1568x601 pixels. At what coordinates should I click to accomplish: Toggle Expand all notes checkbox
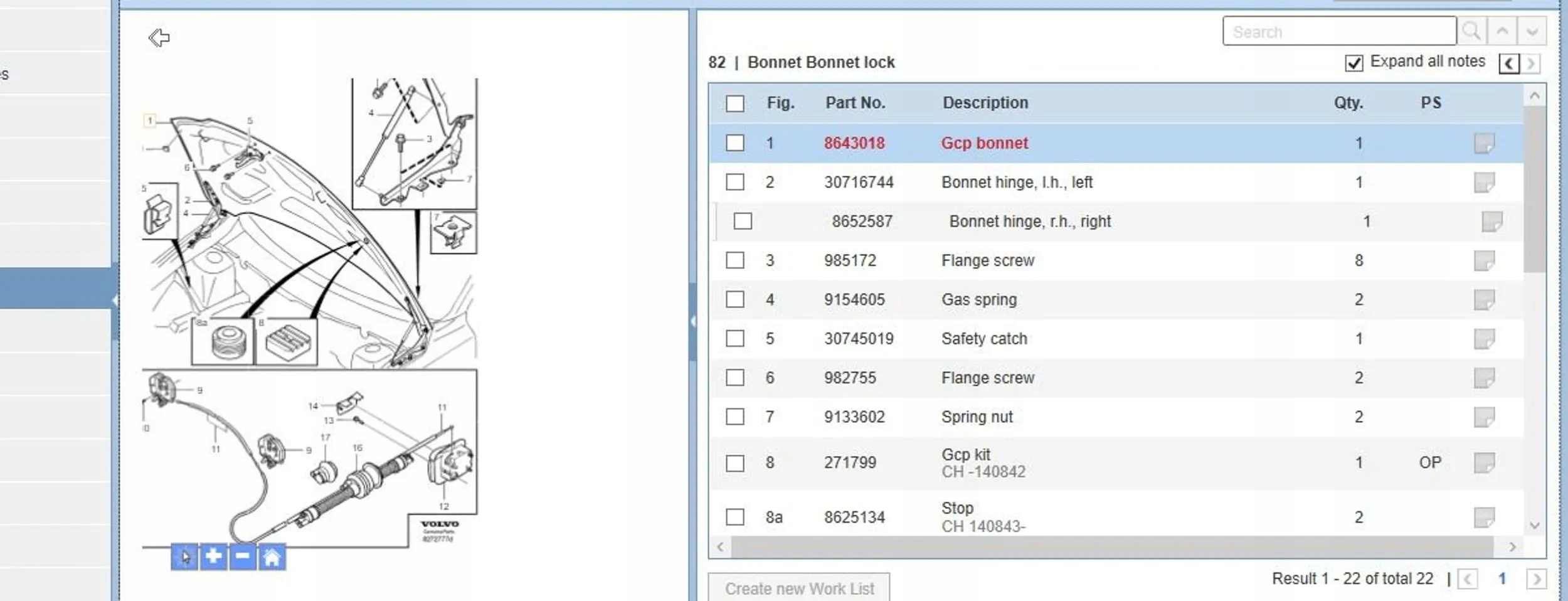(1353, 63)
